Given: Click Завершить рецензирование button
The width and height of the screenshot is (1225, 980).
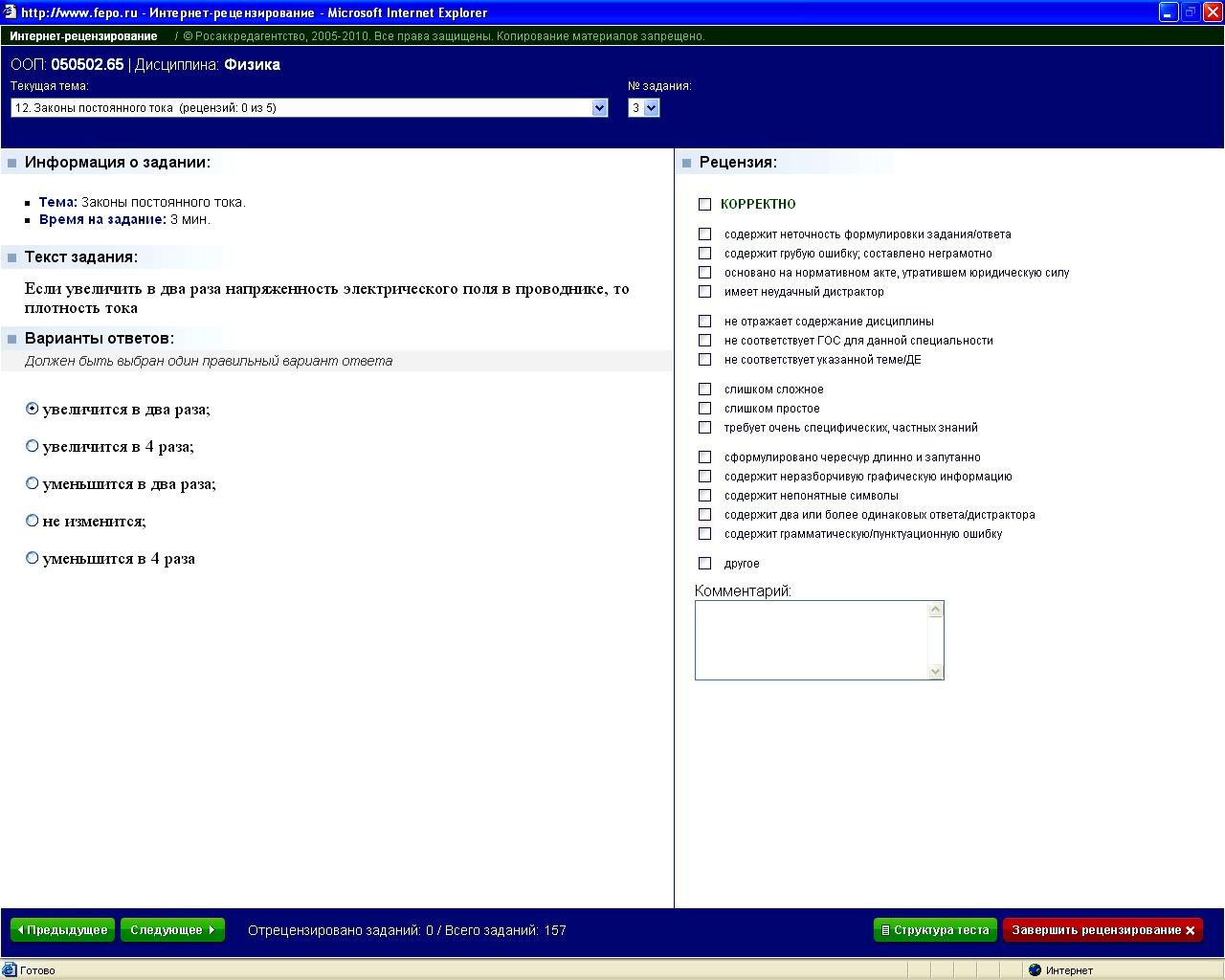Looking at the screenshot, I should point(1102,930).
